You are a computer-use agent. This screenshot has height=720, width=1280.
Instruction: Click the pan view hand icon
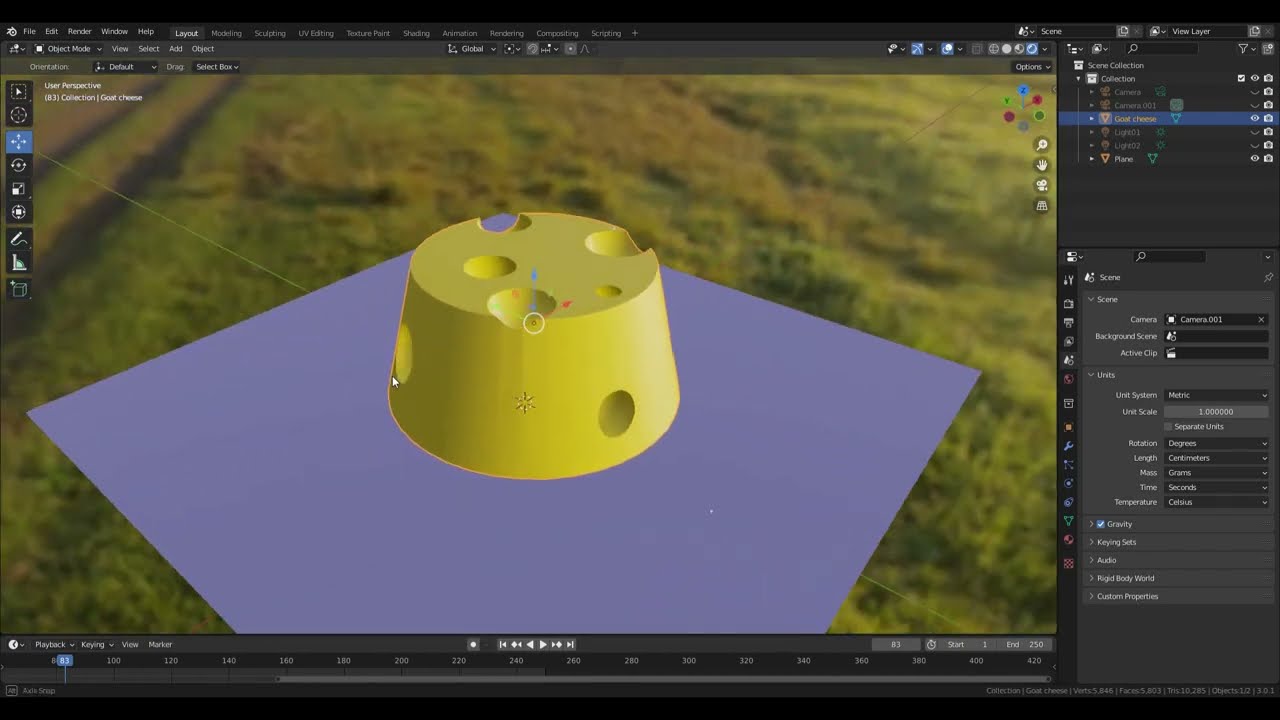point(1042,165)
